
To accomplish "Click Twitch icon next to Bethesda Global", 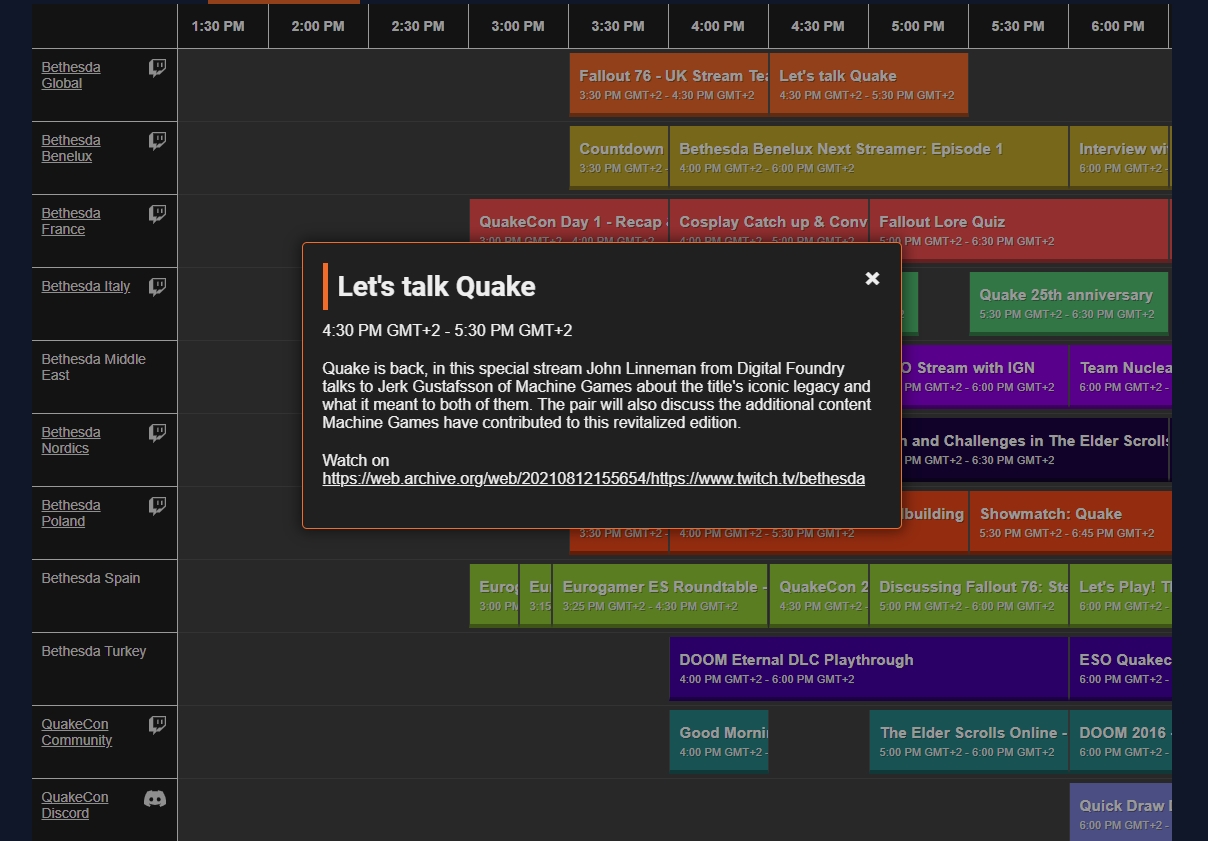I will coord(158,68).
